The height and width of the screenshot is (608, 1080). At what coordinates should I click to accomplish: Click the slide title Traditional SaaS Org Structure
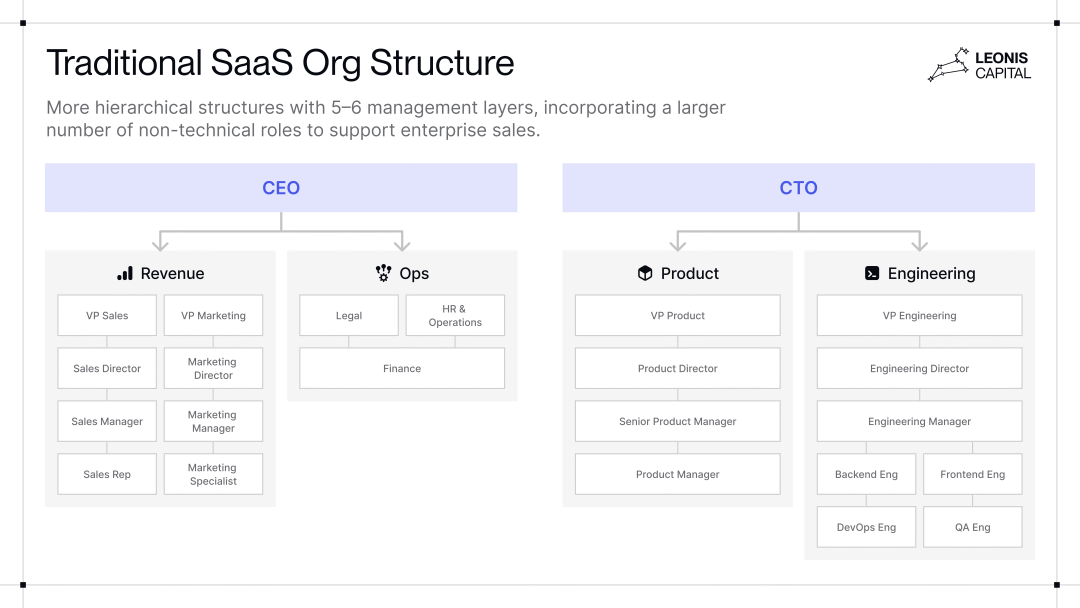(280, 63)
